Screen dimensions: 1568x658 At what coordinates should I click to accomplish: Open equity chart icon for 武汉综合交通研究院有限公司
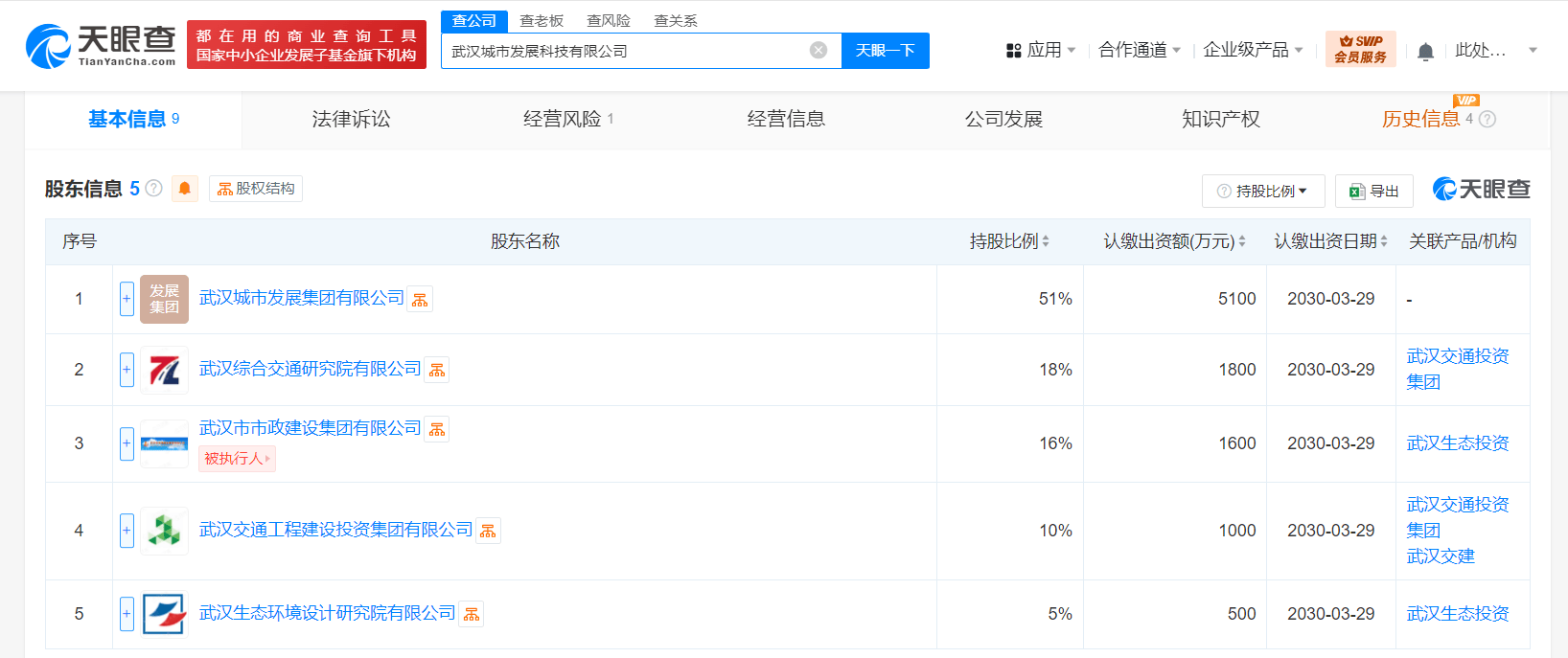437,371
